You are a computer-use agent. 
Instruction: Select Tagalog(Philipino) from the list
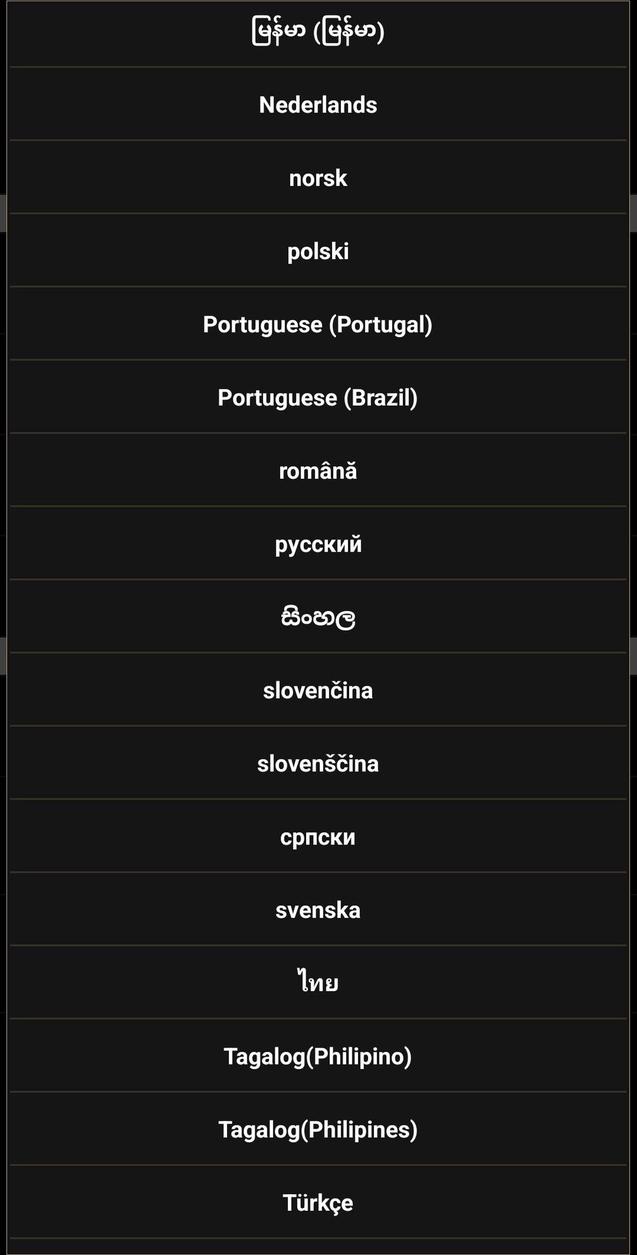[x=318, y=1055]
